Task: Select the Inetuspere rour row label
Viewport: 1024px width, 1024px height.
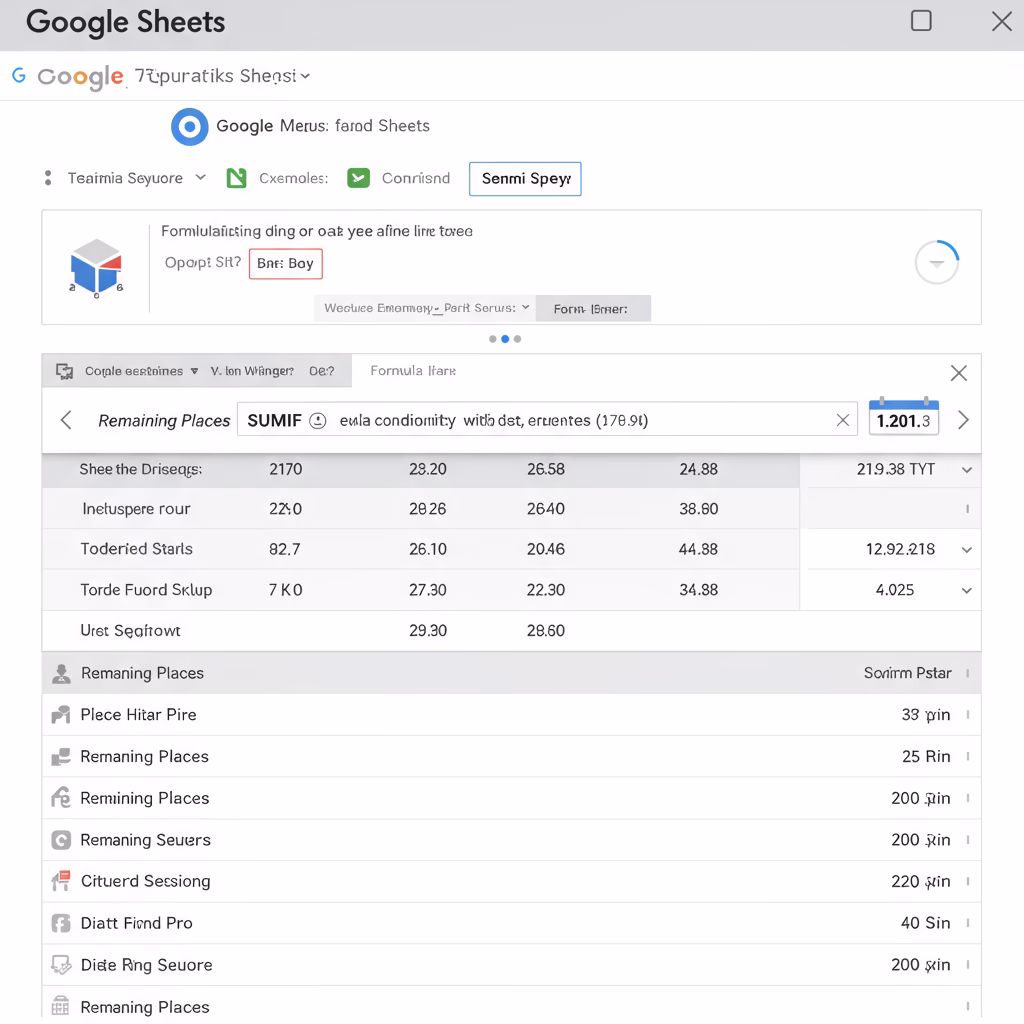Action: (136, 509)
